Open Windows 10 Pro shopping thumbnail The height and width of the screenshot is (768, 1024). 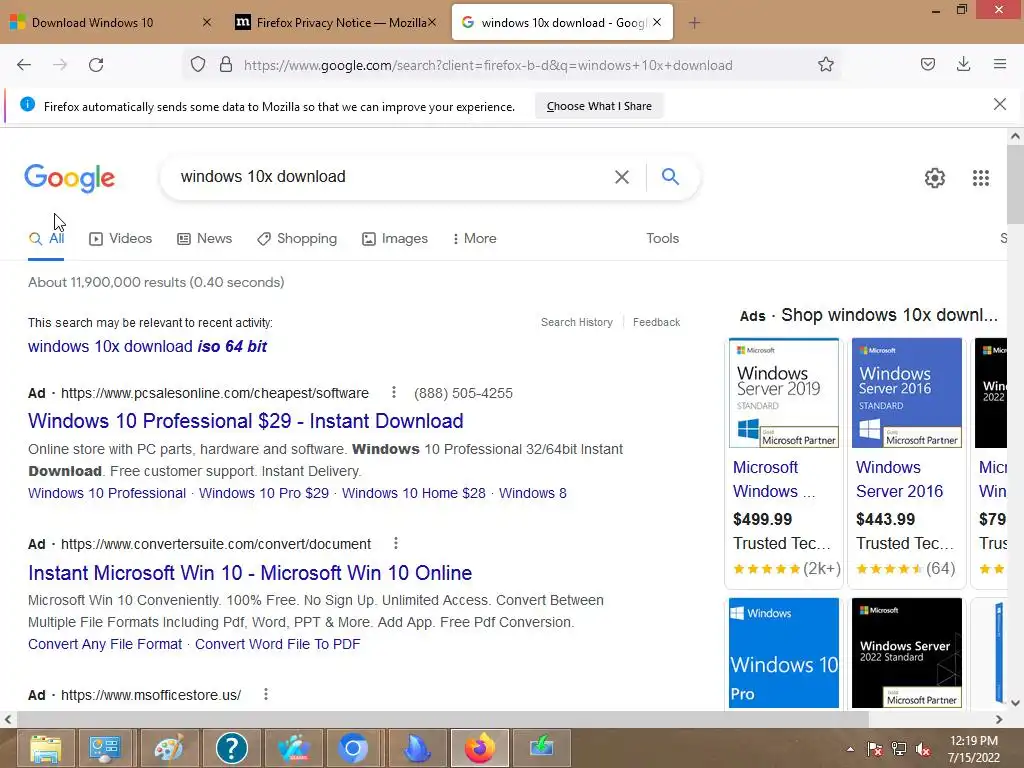pos(784,653)
